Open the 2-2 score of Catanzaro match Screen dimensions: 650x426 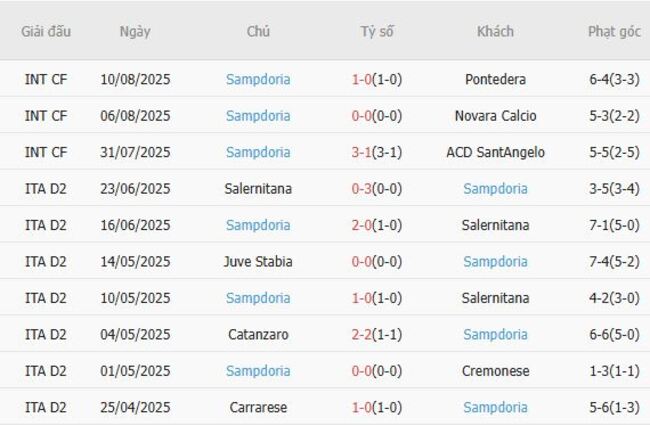376,335
